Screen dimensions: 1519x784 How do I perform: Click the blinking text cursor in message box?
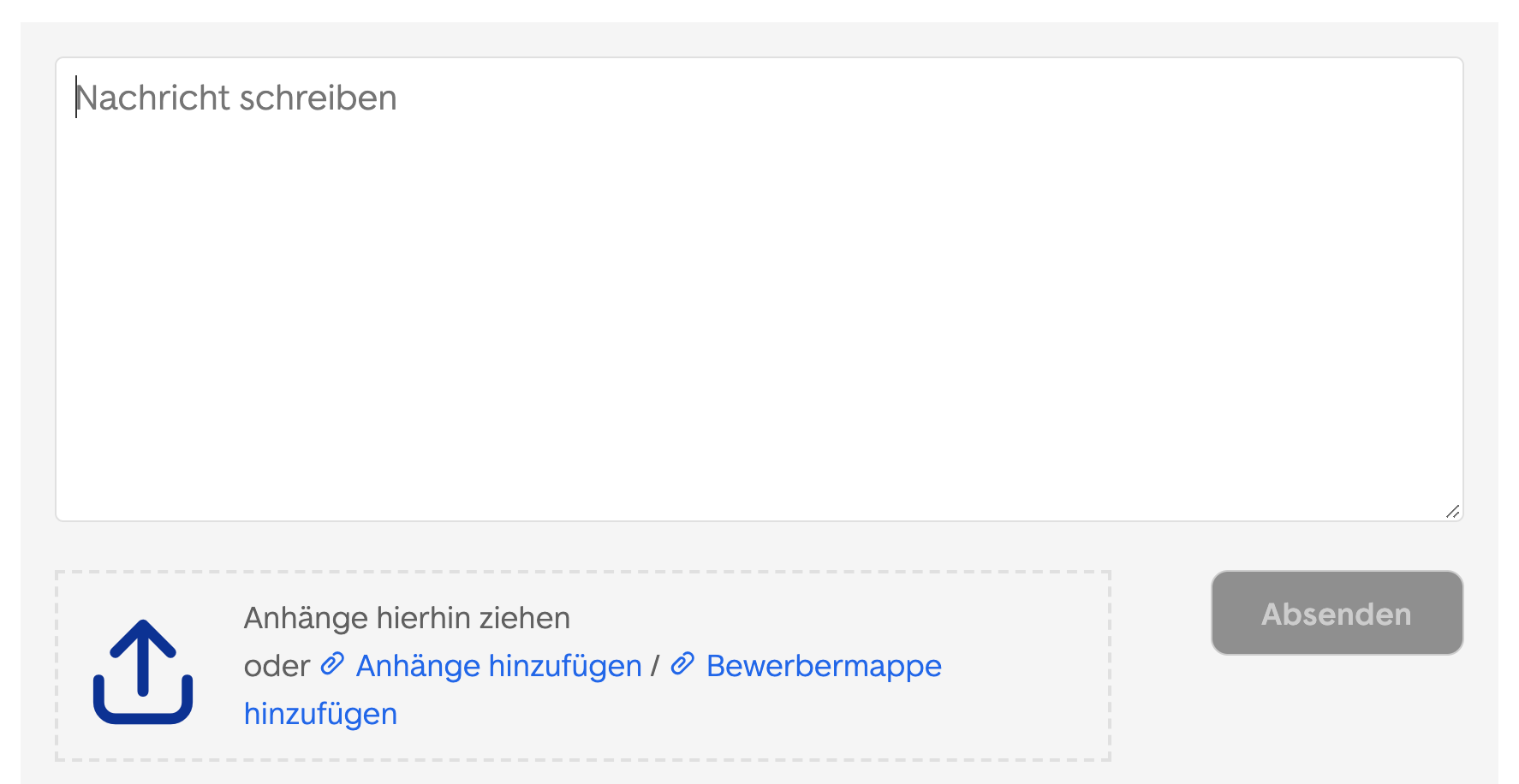coord(76,97)
